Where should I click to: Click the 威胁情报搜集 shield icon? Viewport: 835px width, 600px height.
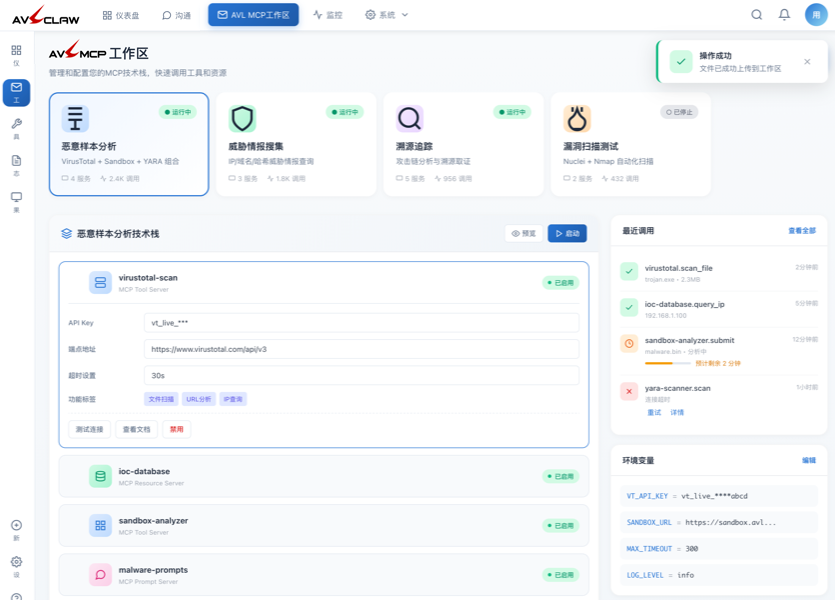tap(241, 118)
